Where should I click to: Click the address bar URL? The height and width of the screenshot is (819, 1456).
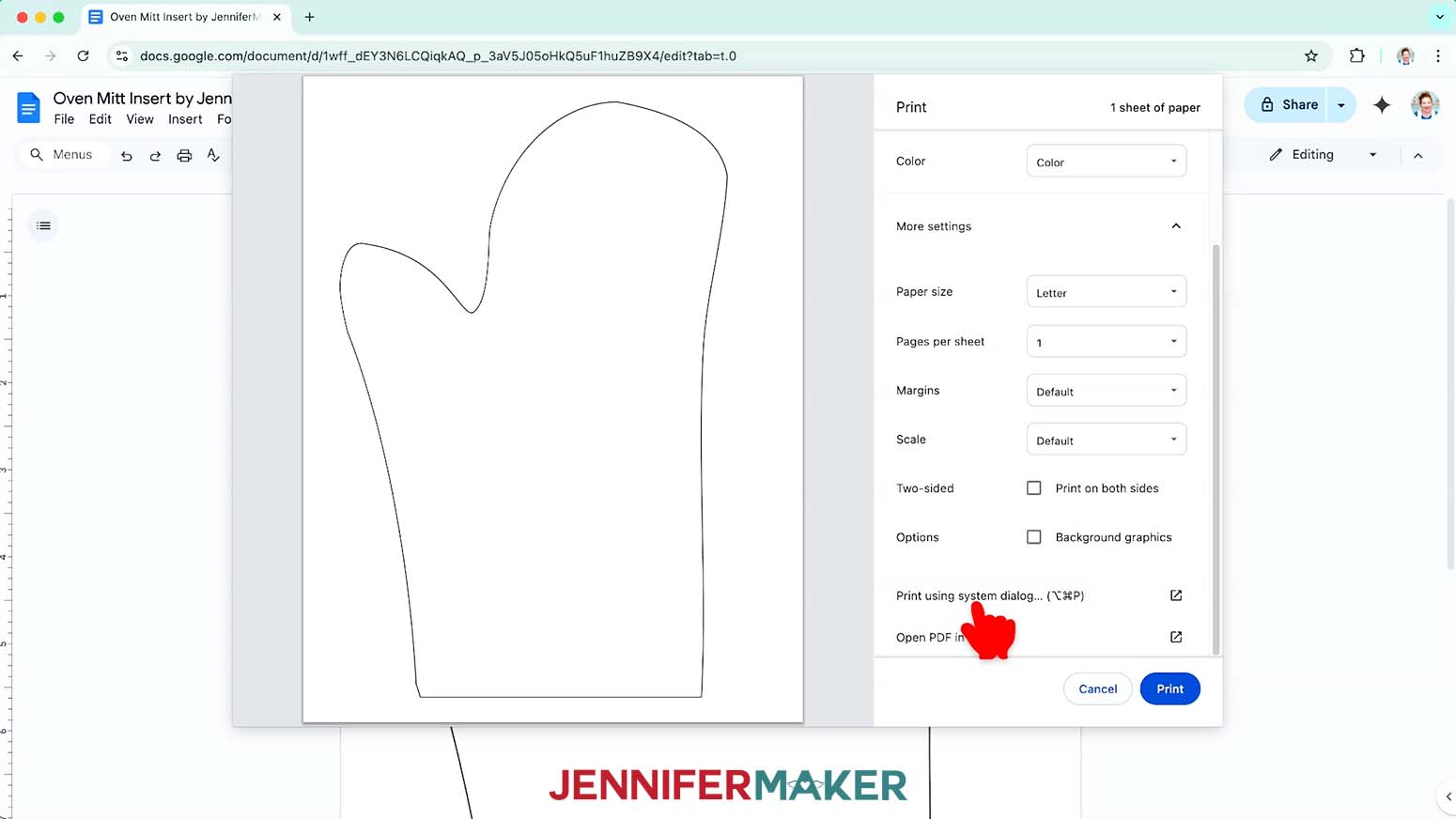(x=438, y=56)
